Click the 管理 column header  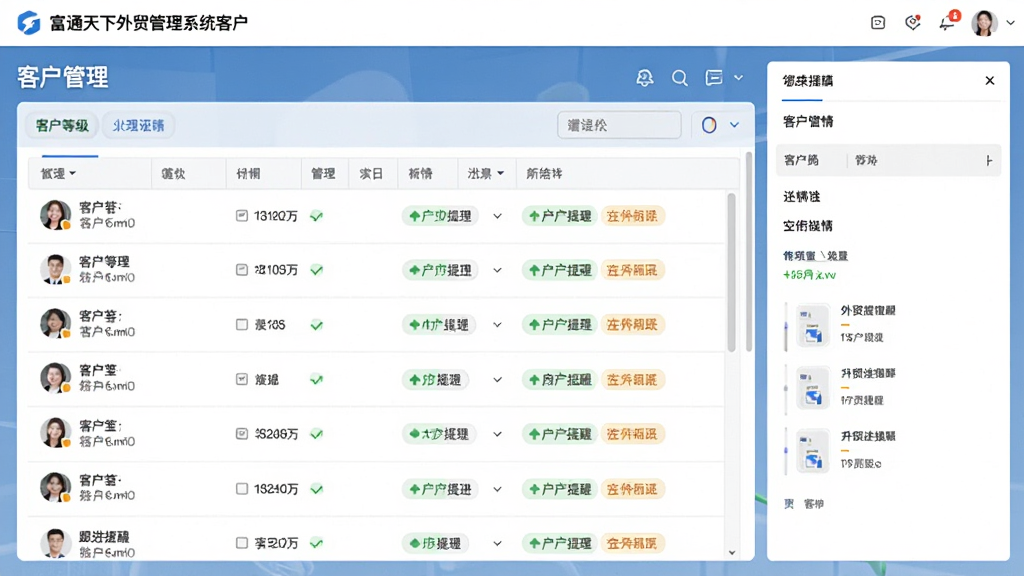pyautogui.click(x=323, y=174)
